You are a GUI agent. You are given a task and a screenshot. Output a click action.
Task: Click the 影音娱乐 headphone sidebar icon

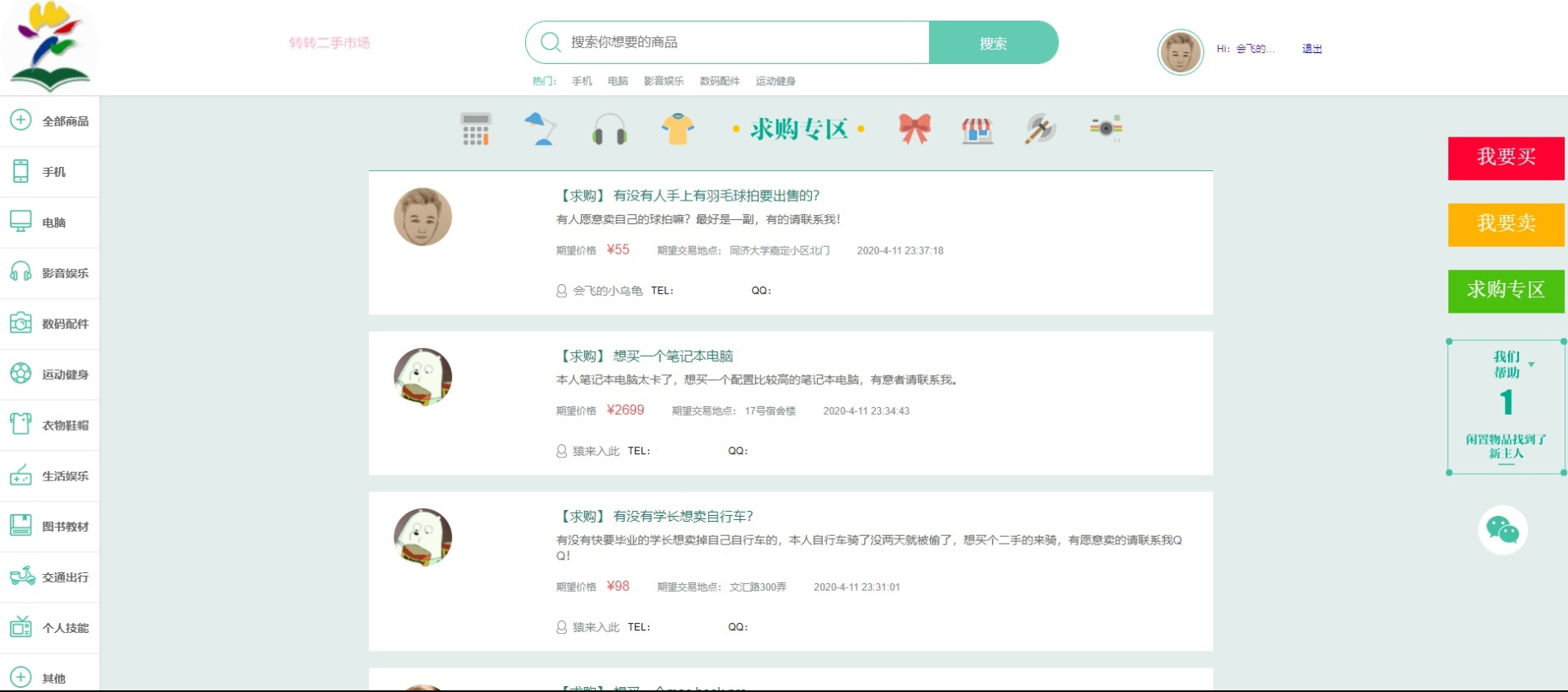21,272
